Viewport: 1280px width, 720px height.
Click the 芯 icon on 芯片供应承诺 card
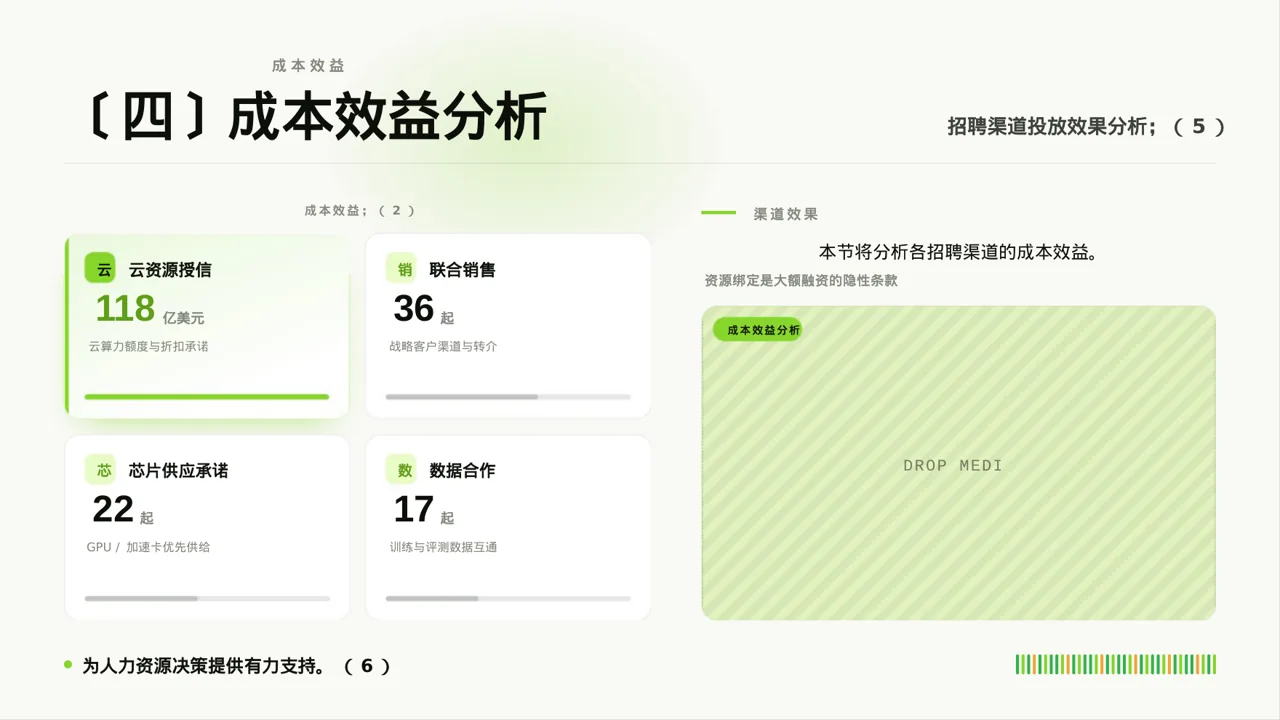(101, 470)
